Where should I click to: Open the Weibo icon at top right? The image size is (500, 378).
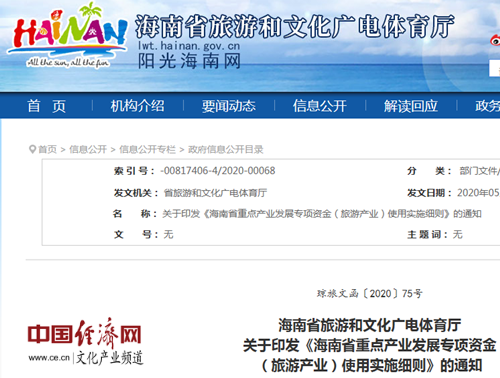(495, 40)
